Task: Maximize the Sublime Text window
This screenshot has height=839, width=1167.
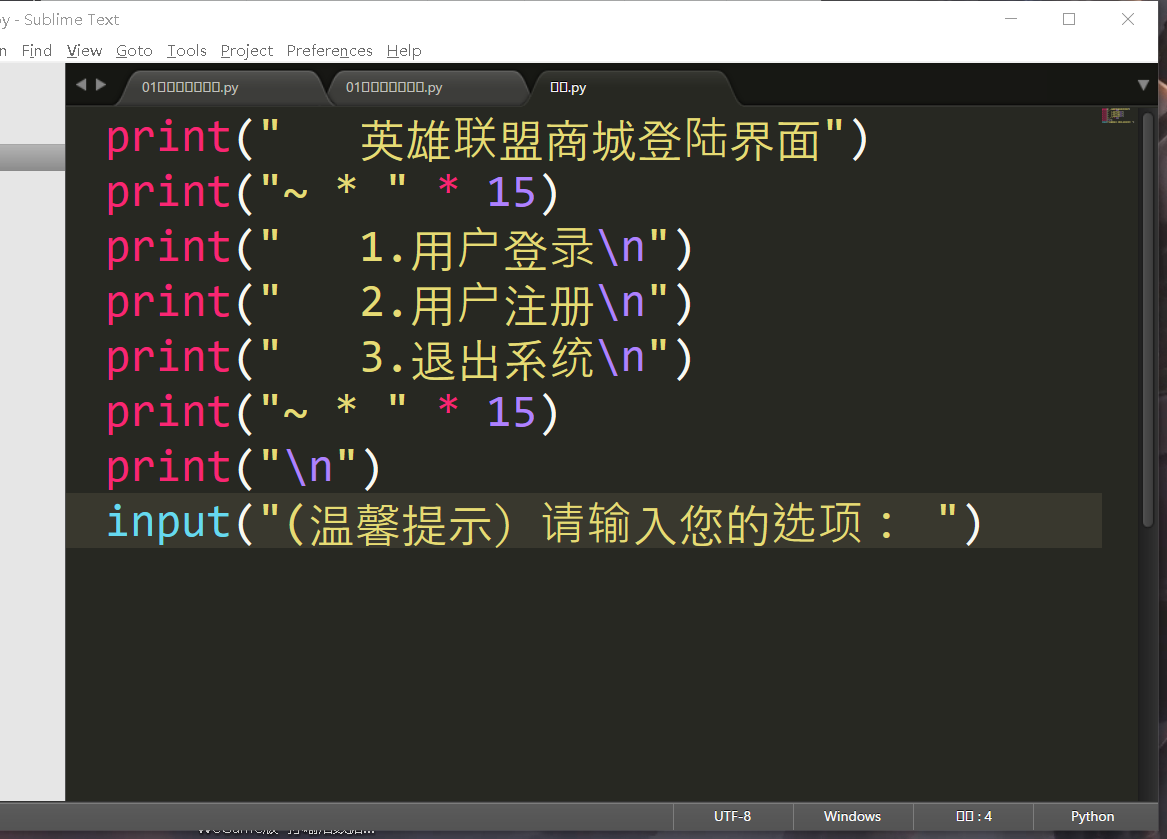Action: [x=1069, y=19]
